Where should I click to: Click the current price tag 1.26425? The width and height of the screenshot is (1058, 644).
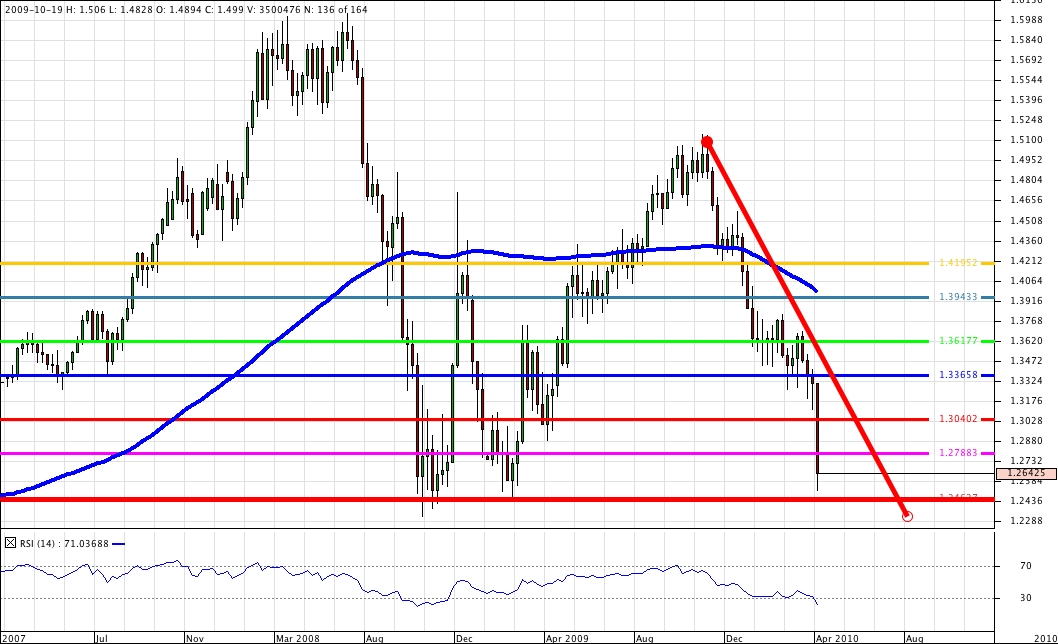(x=1026, y=473)
